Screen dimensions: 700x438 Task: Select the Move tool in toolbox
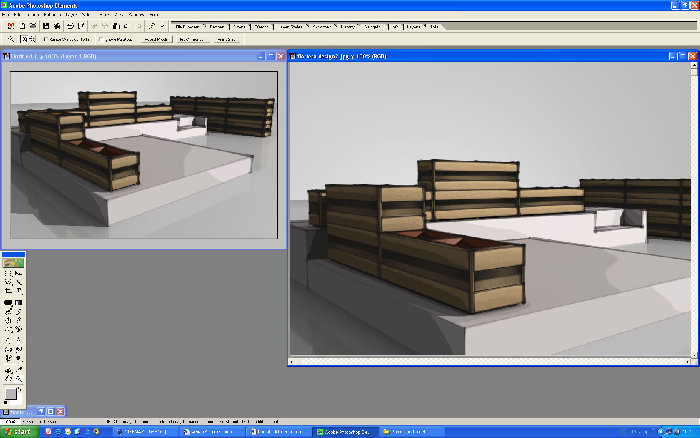click(x=19, y=272)
